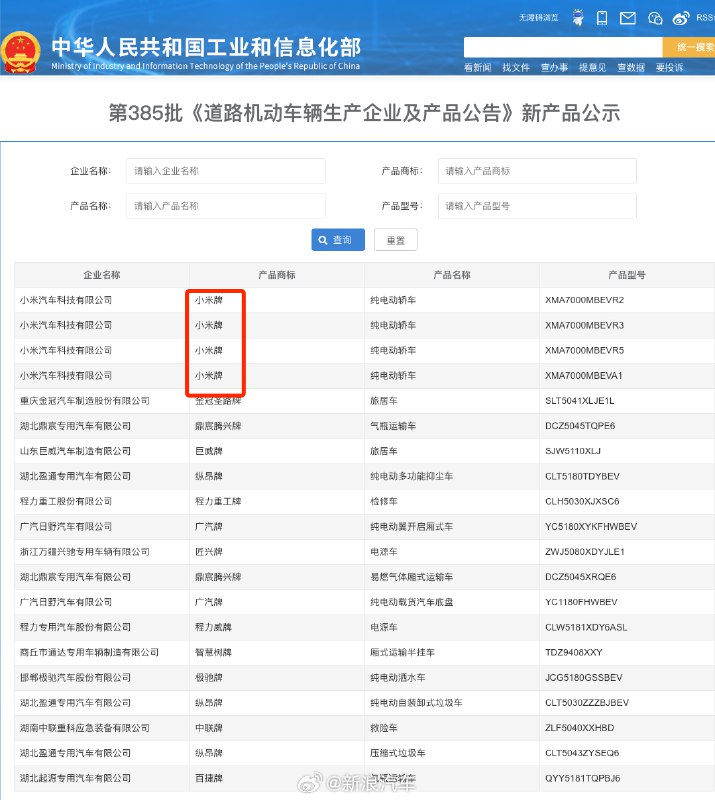Click trademark cell 百捷牌

tap(209, 778)
